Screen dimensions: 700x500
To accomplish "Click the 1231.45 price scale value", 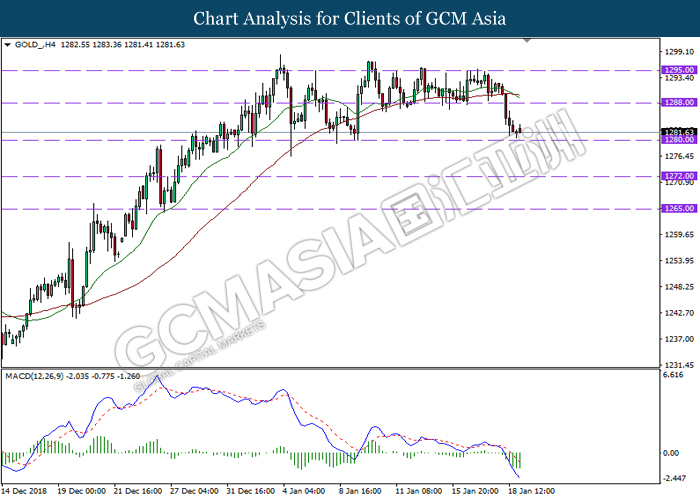I will point(679,365).
